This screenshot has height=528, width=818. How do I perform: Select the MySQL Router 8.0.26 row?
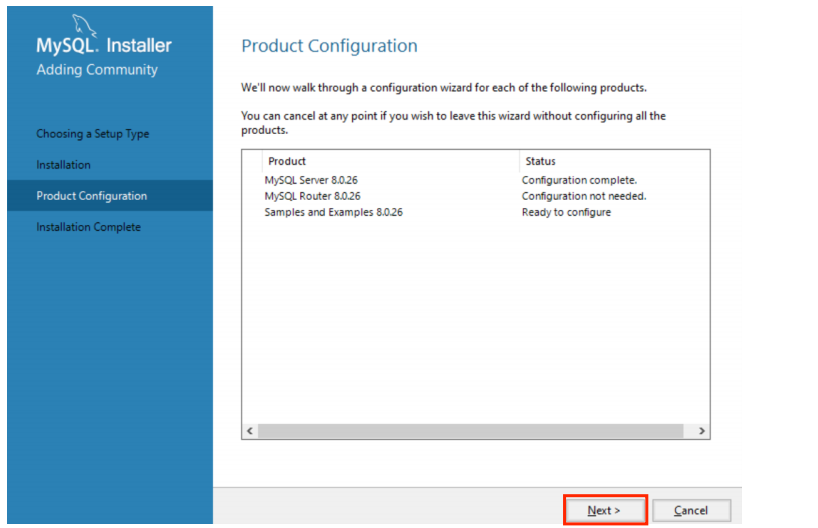[475, 196]
